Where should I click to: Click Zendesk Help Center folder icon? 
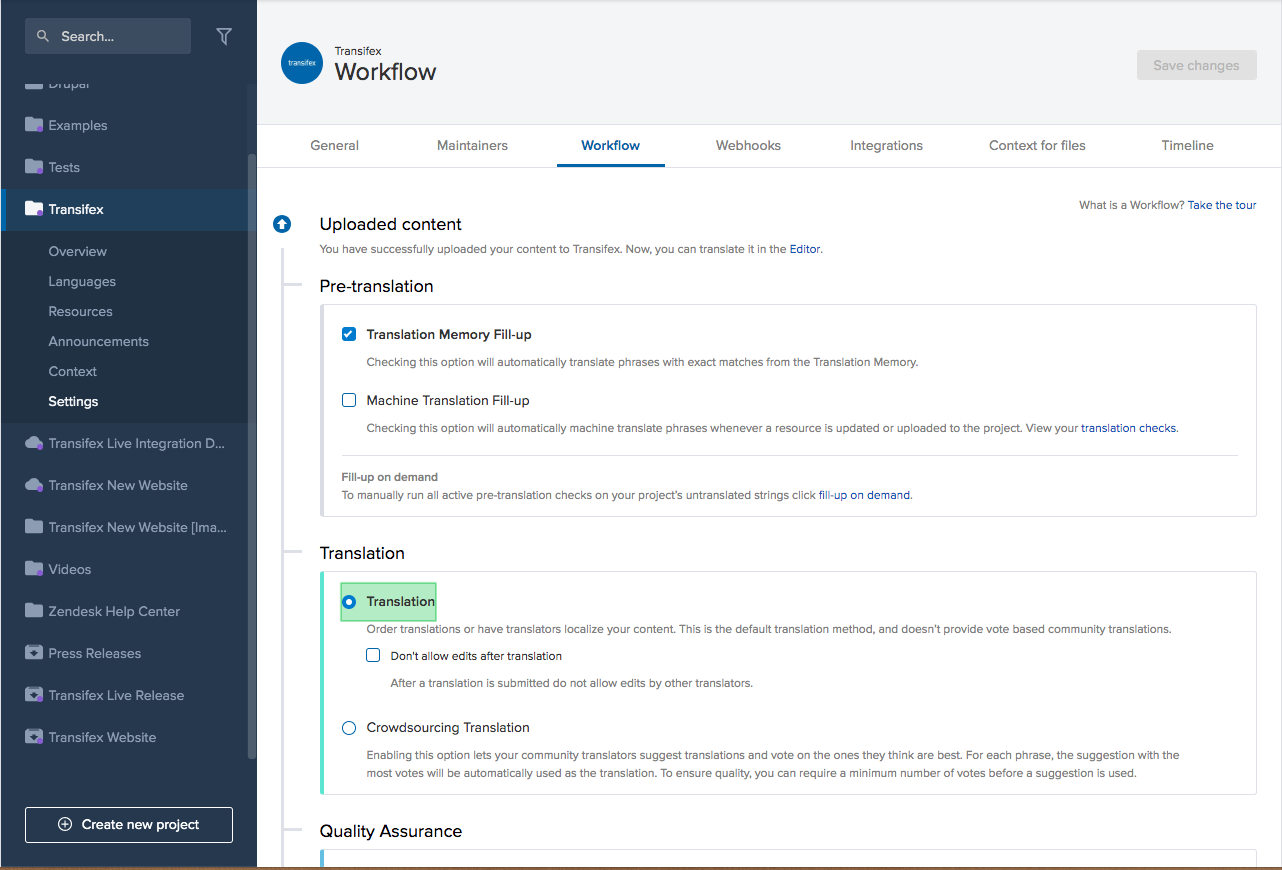(33, 611)
